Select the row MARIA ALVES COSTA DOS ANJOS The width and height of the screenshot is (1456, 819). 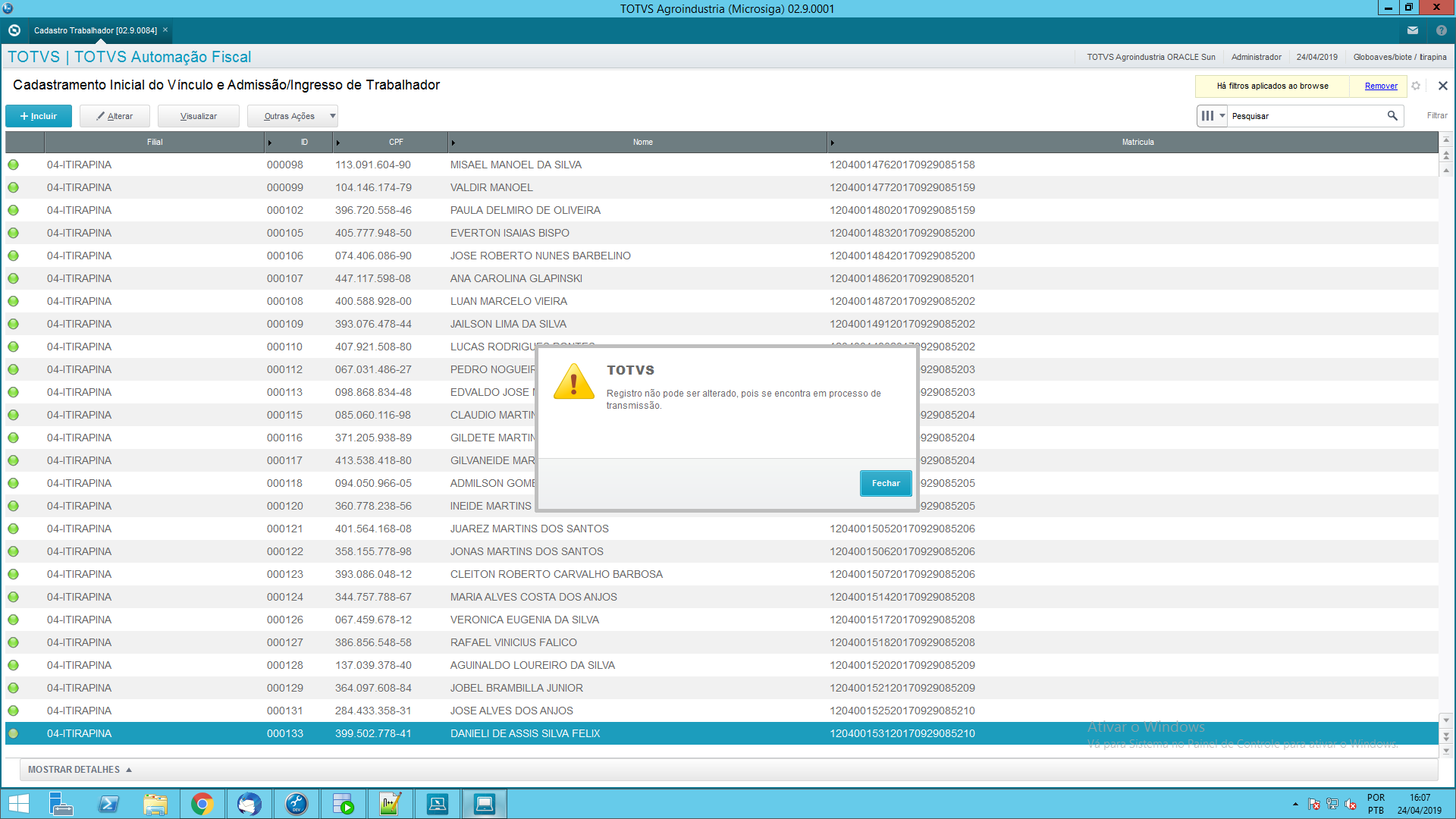pyautogui.click(x=722, y=597)
